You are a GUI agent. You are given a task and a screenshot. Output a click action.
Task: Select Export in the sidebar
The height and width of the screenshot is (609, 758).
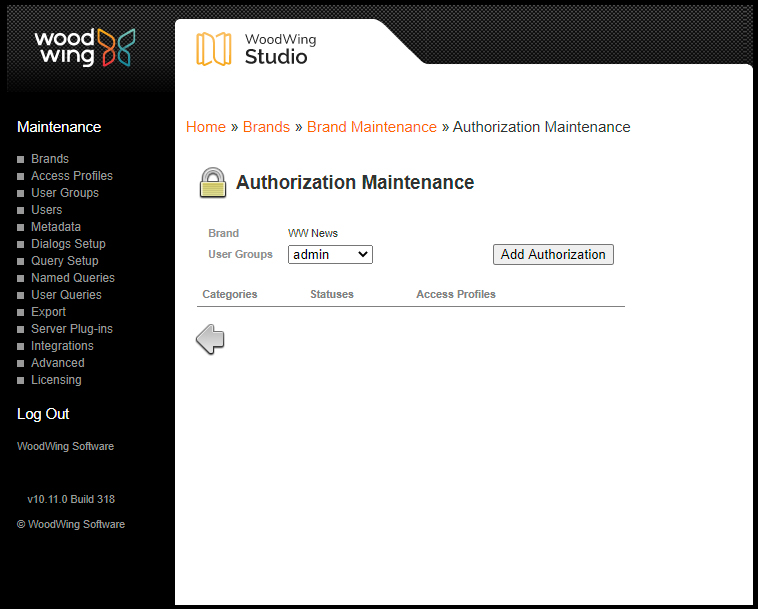click(48, 312)
